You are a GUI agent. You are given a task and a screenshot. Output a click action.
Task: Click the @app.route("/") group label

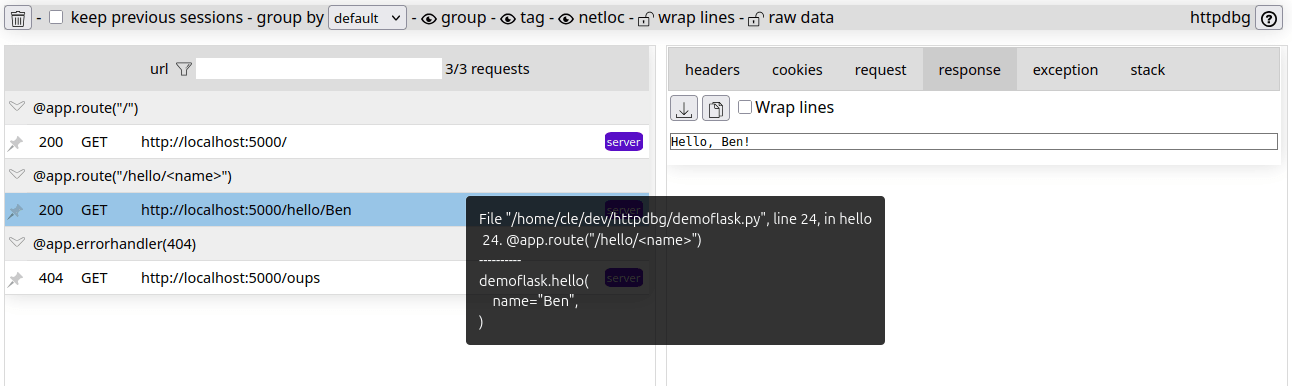85,107
